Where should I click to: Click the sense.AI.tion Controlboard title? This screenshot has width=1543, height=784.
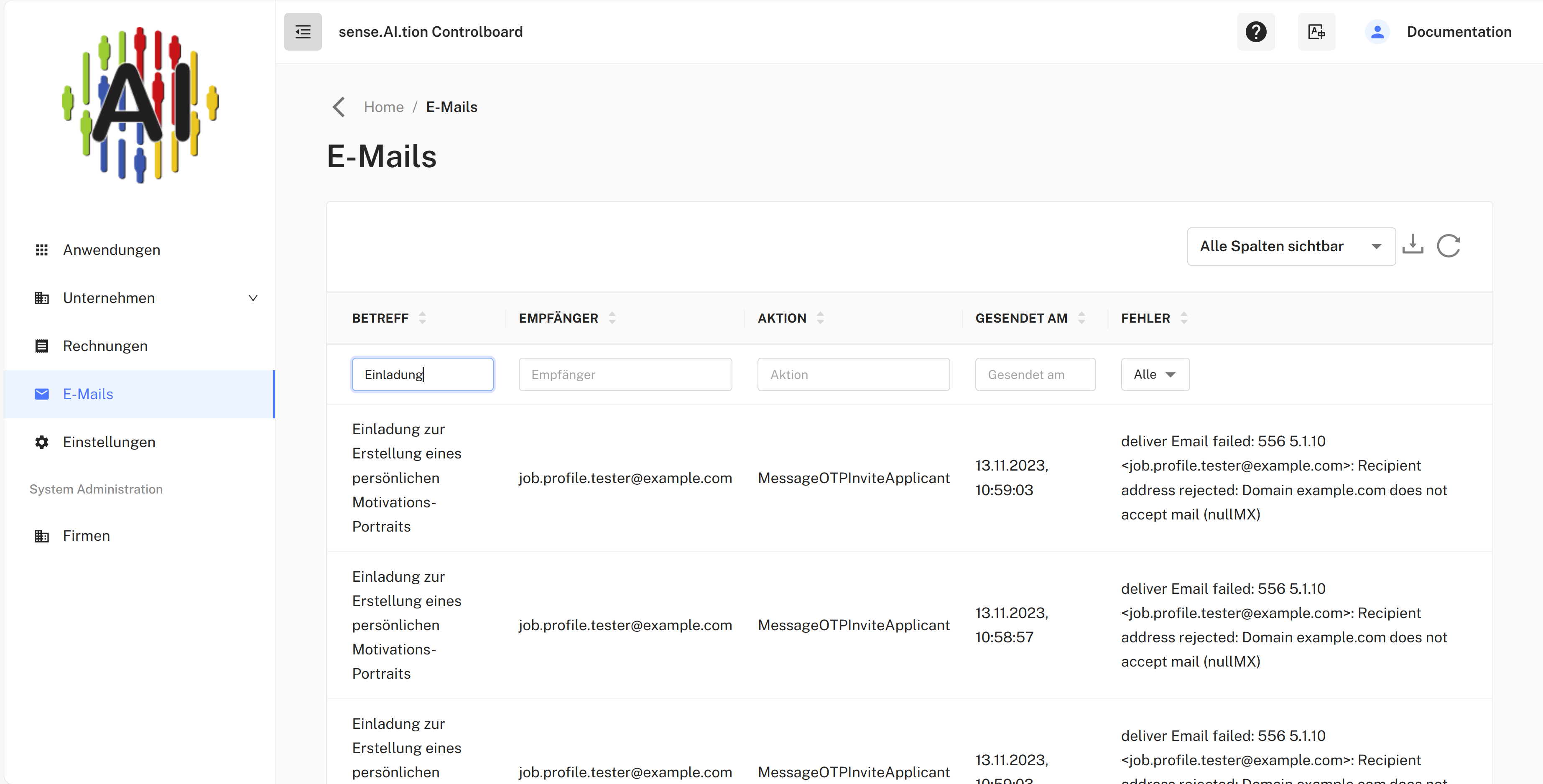pos(430,32)
